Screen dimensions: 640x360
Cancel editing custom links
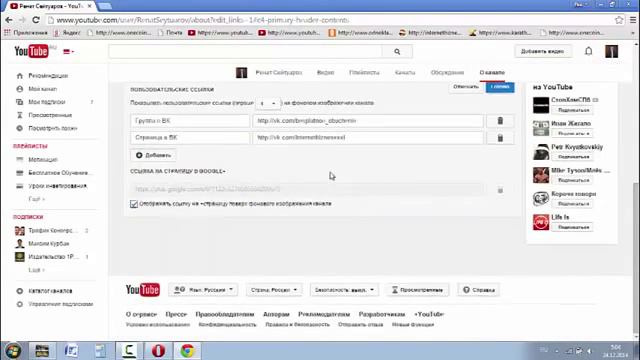point(466,87)
